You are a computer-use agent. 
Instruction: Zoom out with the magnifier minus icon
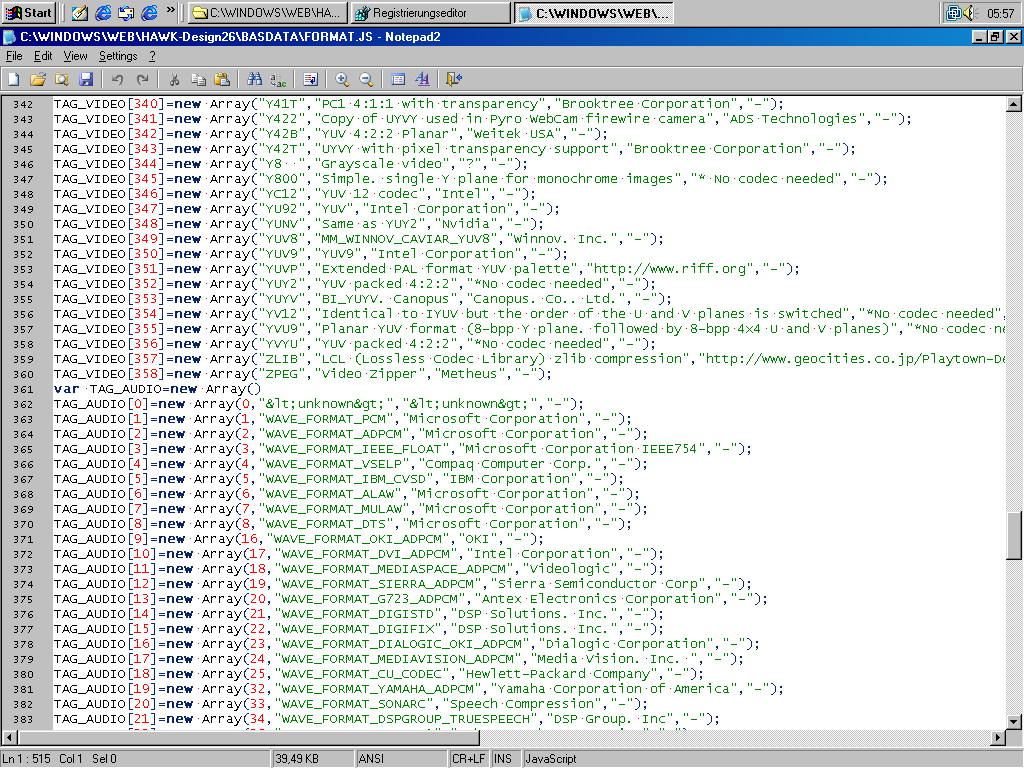point(366,79)
